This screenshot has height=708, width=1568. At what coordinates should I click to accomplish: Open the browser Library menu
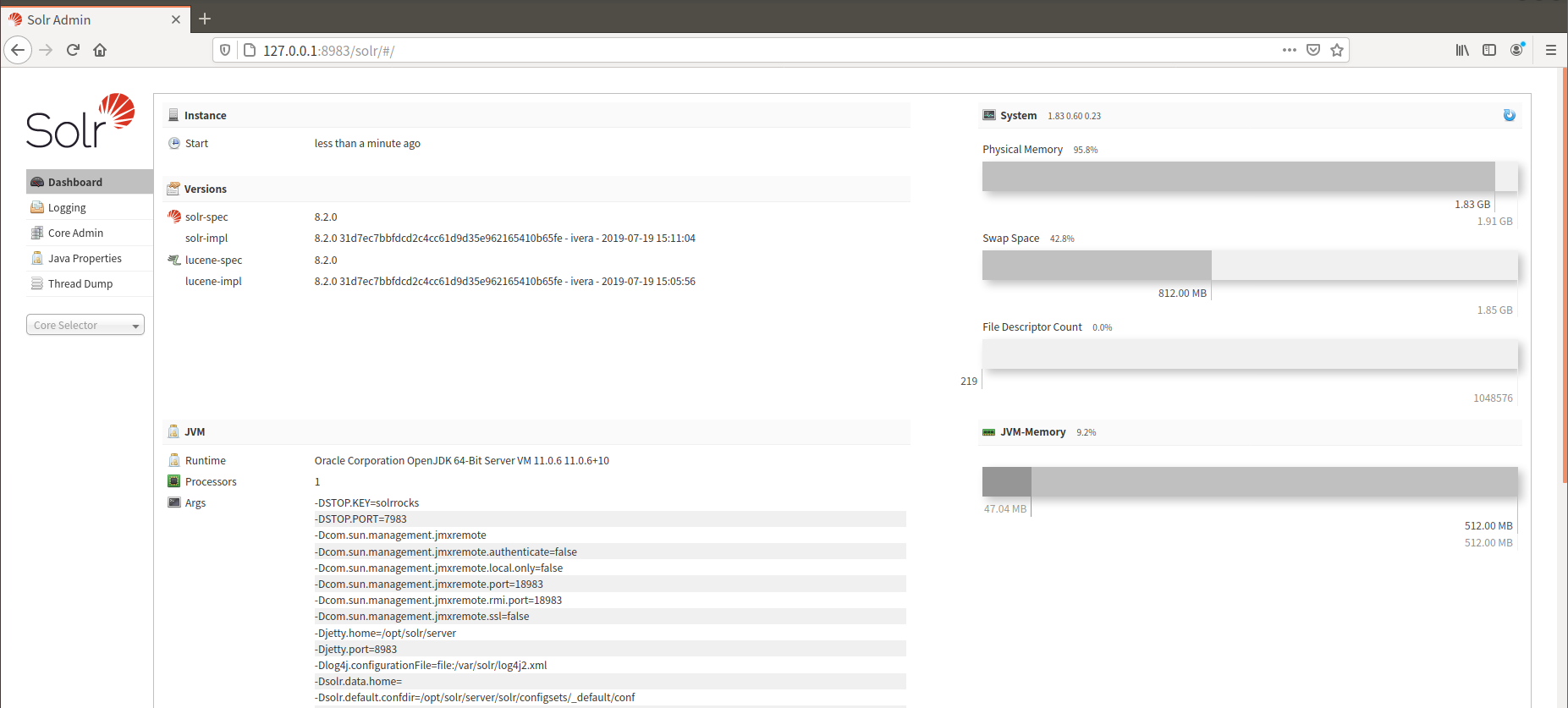point(1462,50)
